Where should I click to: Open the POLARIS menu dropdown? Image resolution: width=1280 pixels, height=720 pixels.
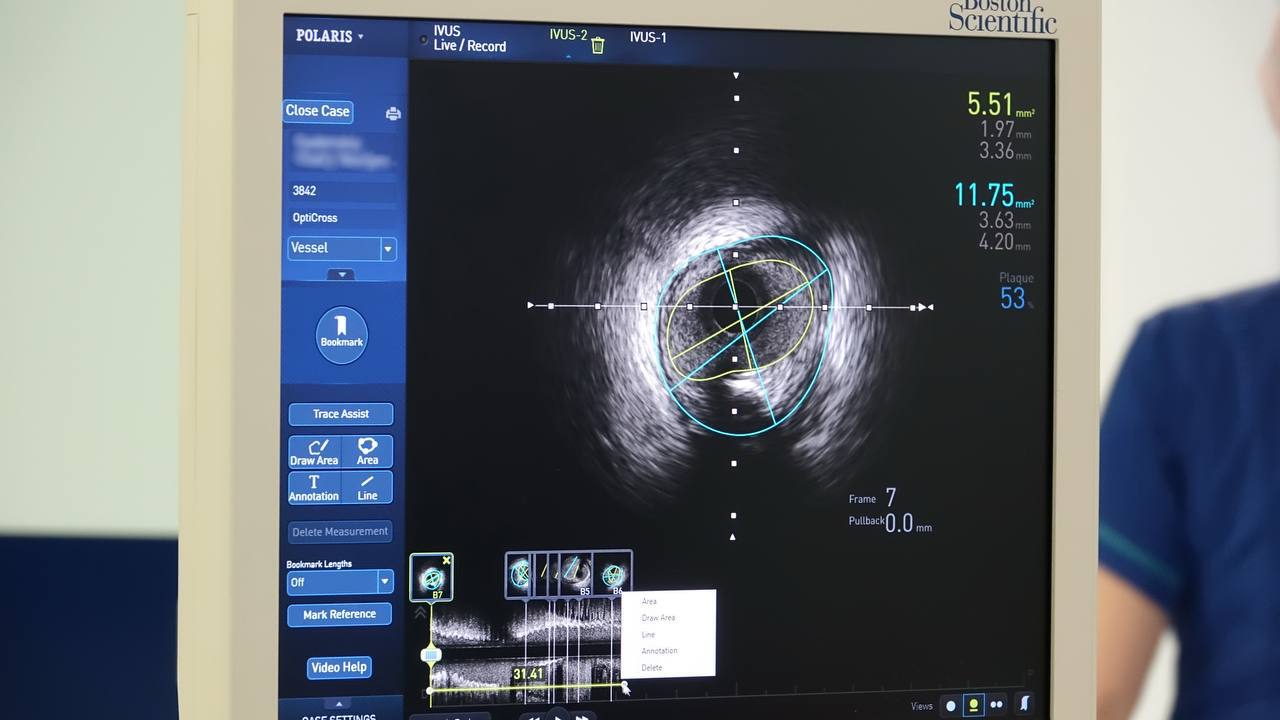coord(330,36)
